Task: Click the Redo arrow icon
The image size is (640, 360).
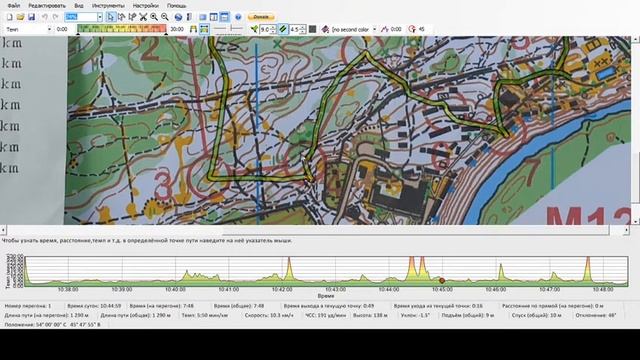Action: (56, 17)
